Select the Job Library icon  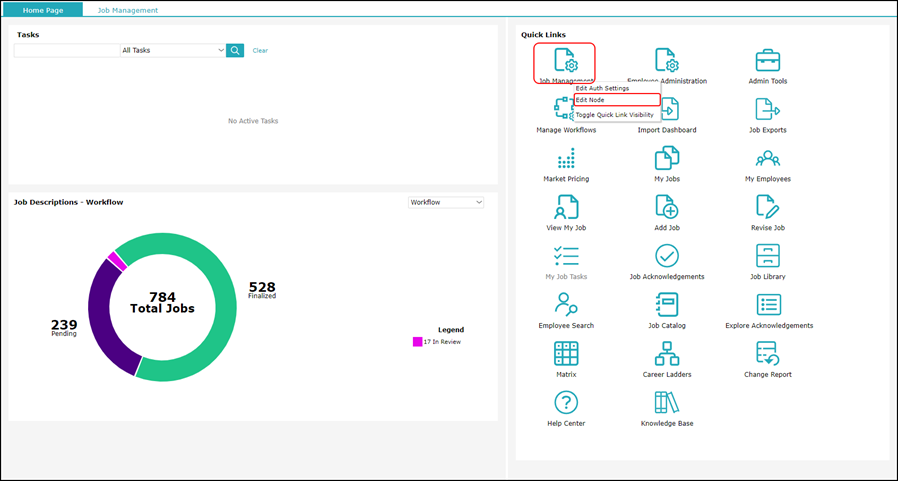767,255
